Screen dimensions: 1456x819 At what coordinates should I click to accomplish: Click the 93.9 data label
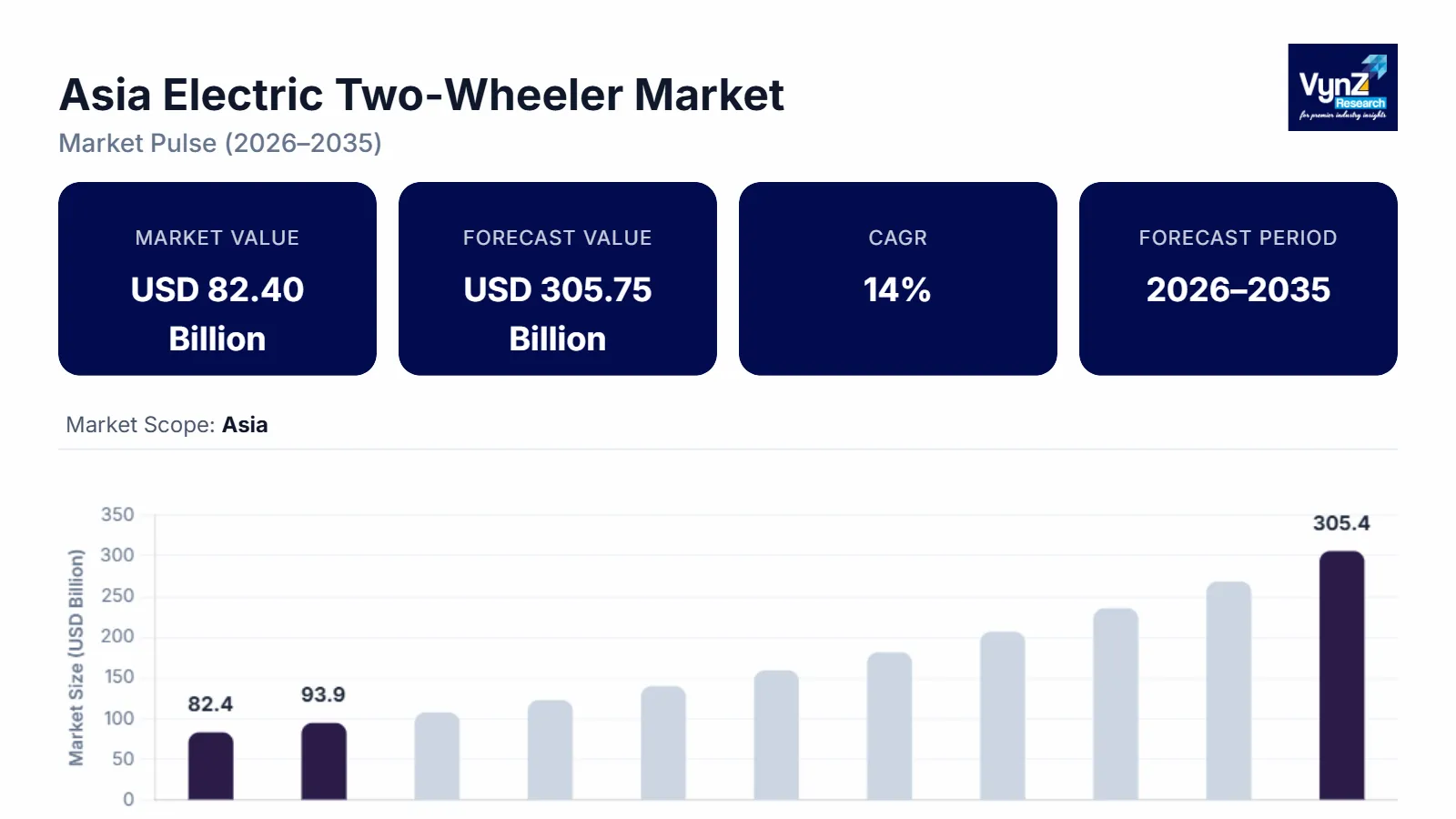tap(323, 694)
